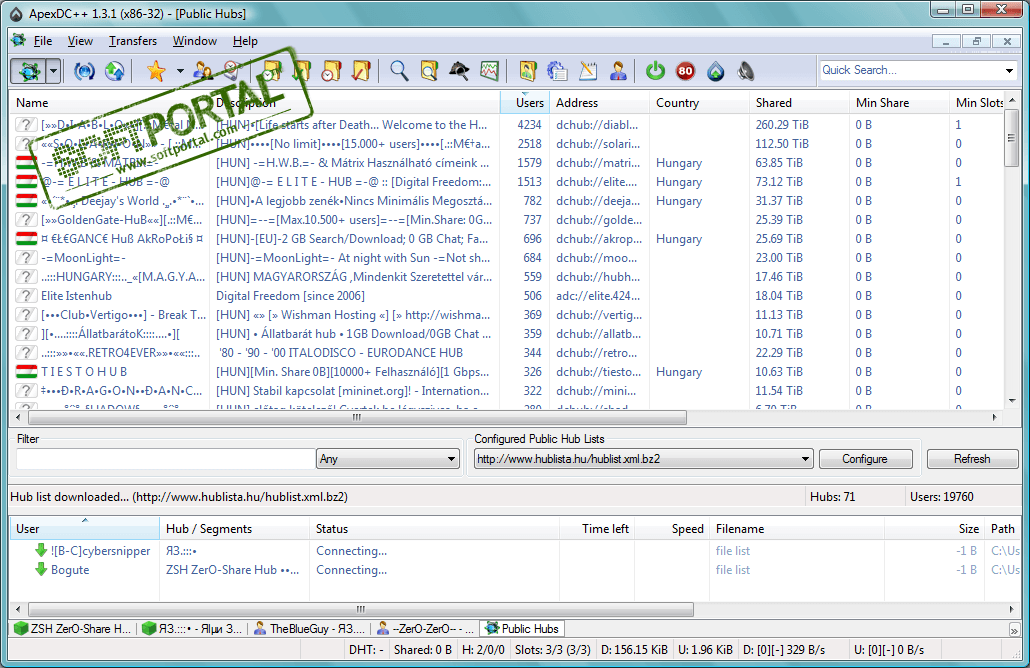Sort hub list by Shared column header

(798, 102)
